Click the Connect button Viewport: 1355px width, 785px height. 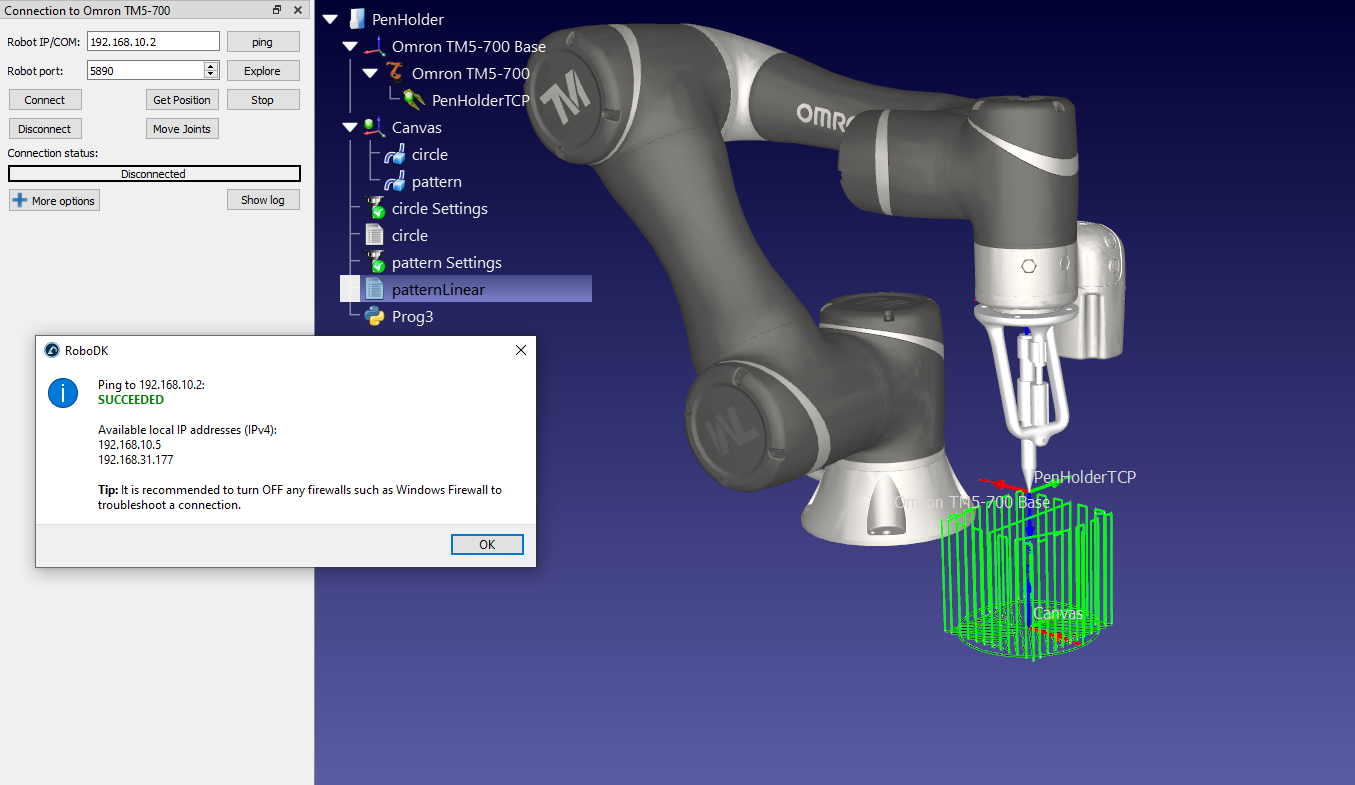tap(45, 100)
